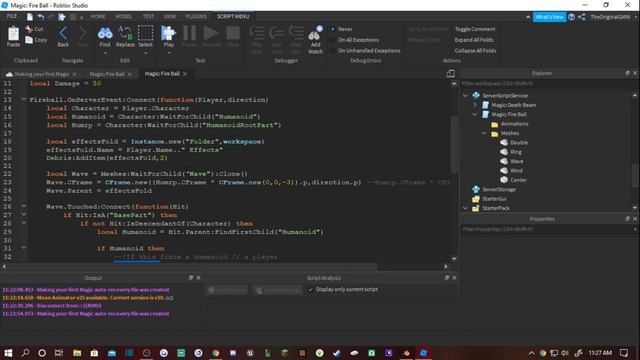
Task: Fold the if block at line 31
Action: pos(24,247)
